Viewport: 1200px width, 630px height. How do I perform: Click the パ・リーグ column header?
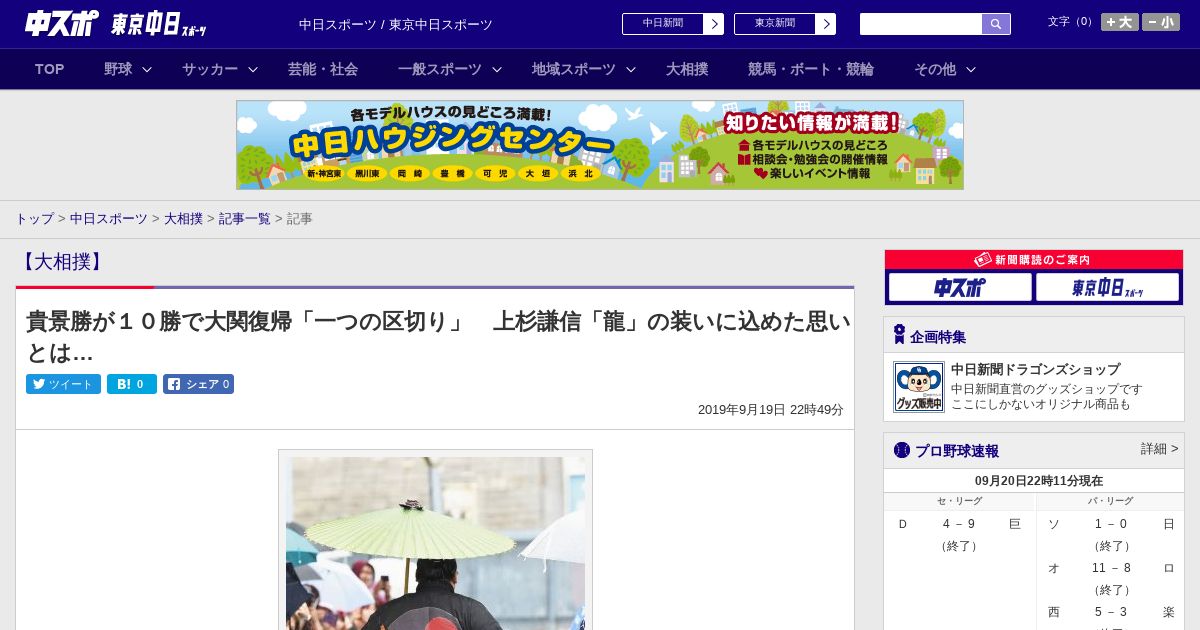point(1110,501)
